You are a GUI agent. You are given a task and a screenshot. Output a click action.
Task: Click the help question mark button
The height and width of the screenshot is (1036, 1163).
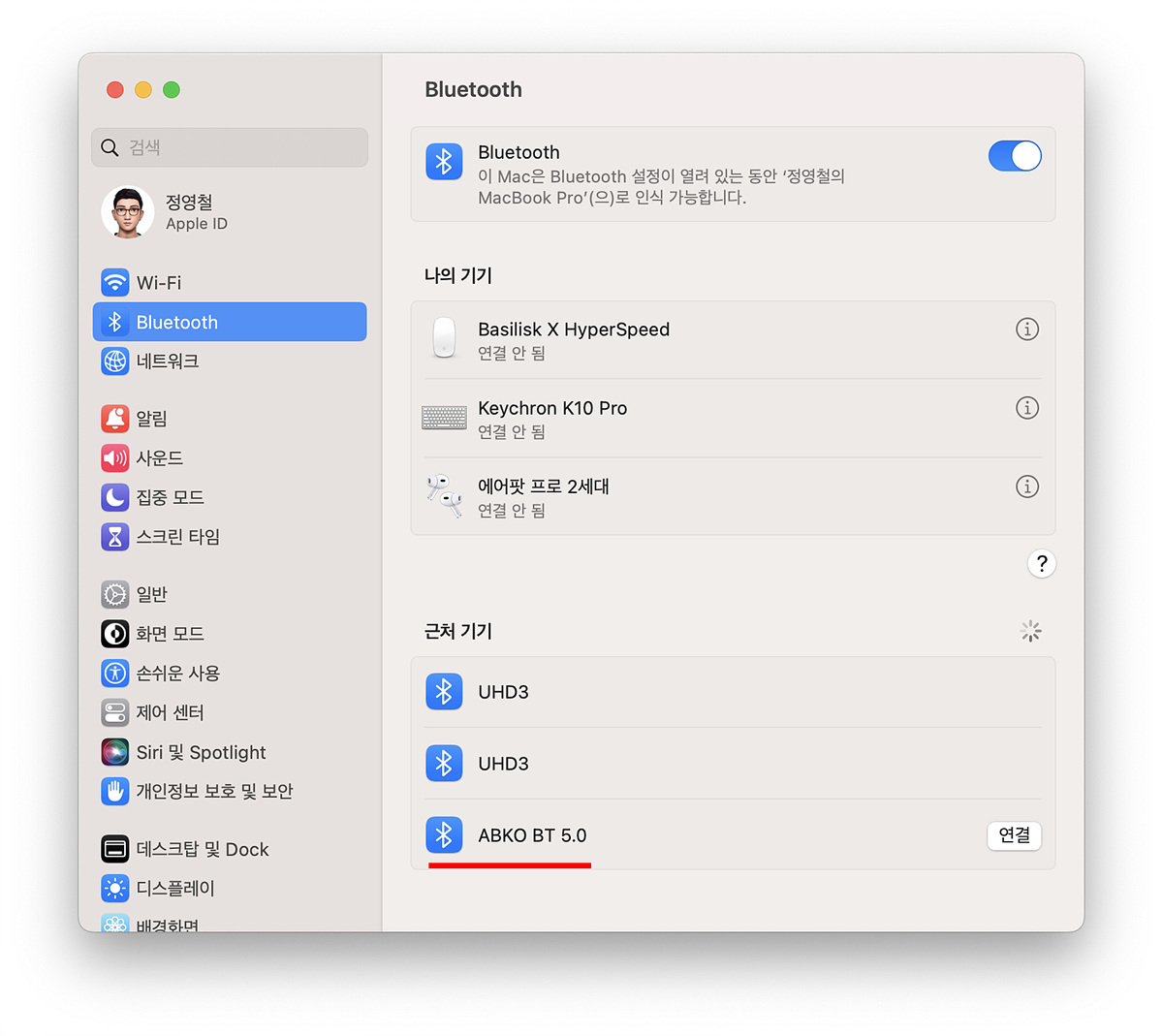coord(1042,563)
